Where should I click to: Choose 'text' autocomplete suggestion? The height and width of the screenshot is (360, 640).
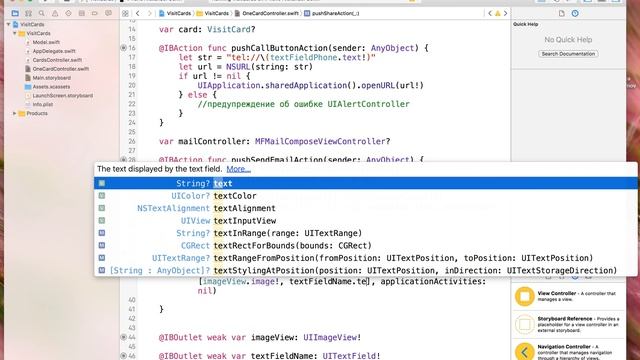tap(366, 183)
